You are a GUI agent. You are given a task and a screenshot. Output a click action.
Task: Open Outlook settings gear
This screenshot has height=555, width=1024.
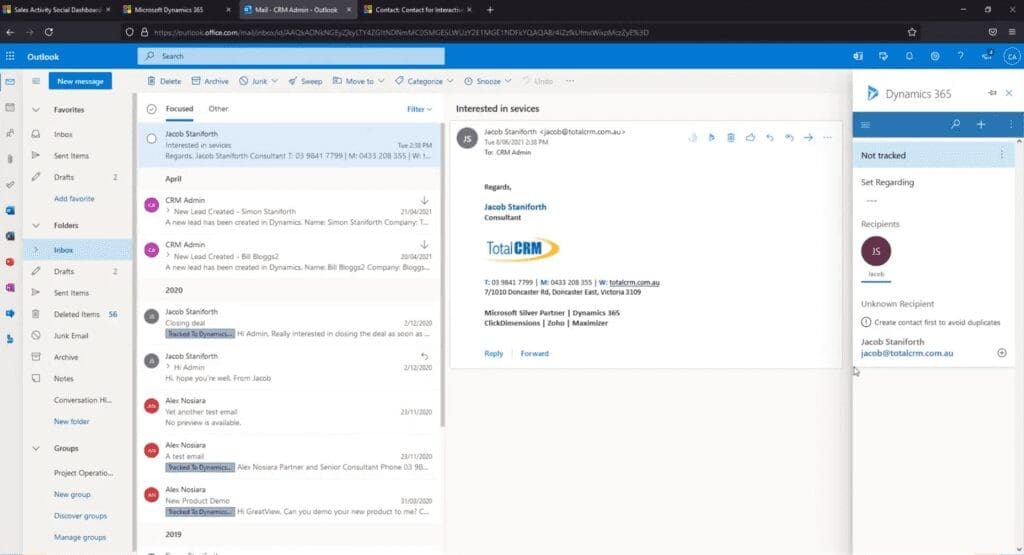935,56
